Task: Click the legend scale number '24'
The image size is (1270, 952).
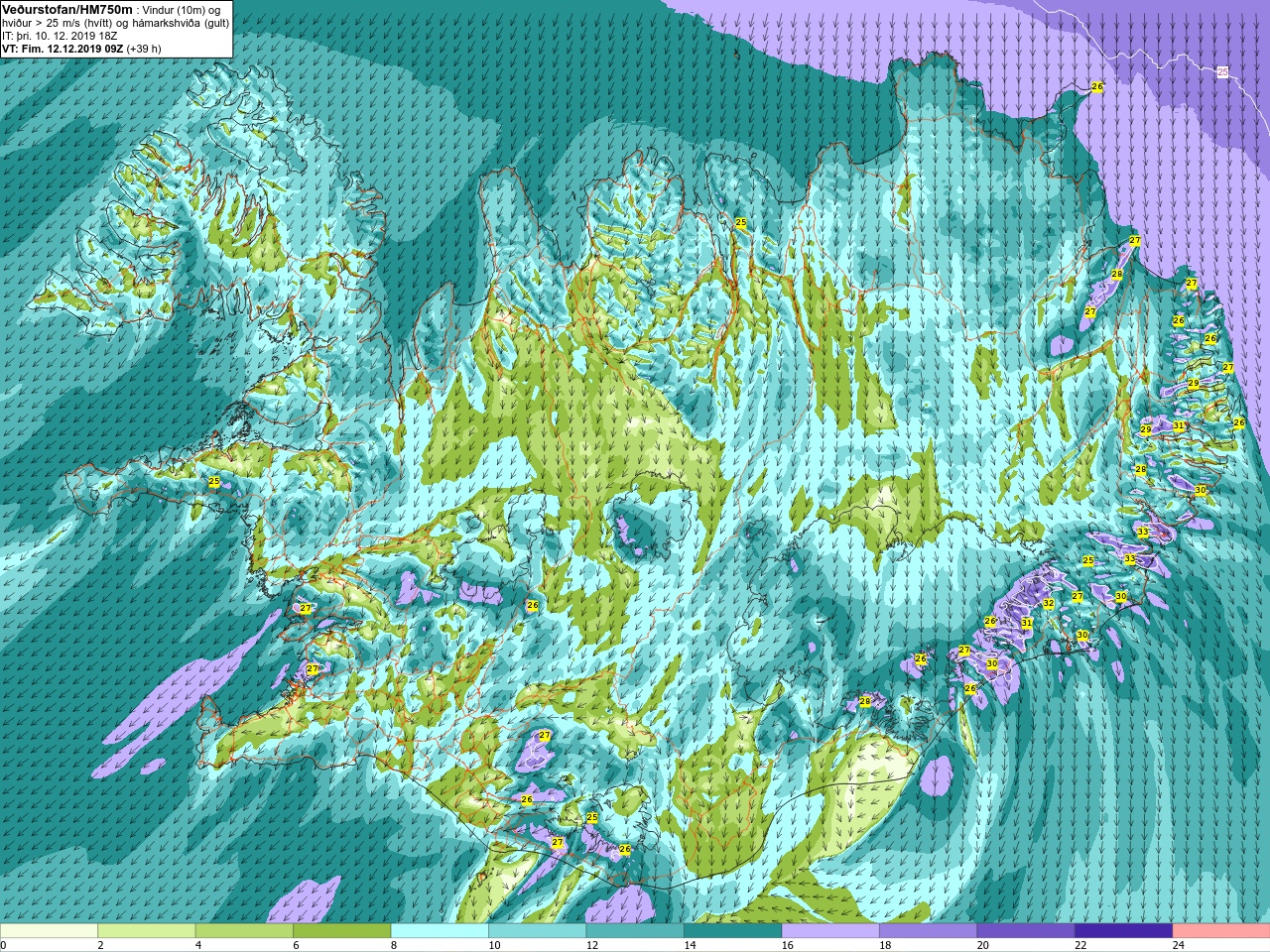Action: (x=1179, y=945)
